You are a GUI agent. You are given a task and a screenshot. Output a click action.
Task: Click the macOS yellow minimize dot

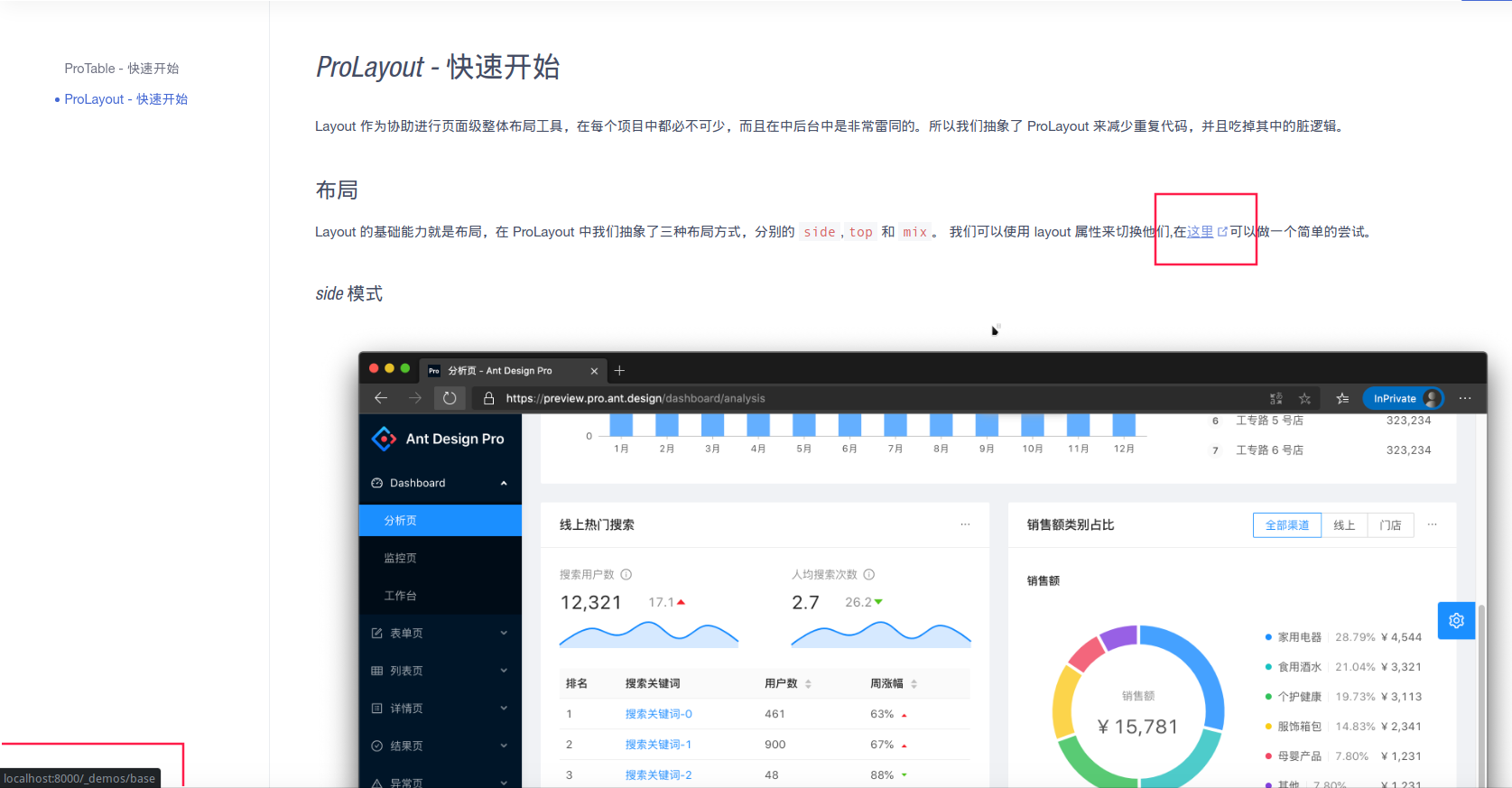(x=389, y=368)
